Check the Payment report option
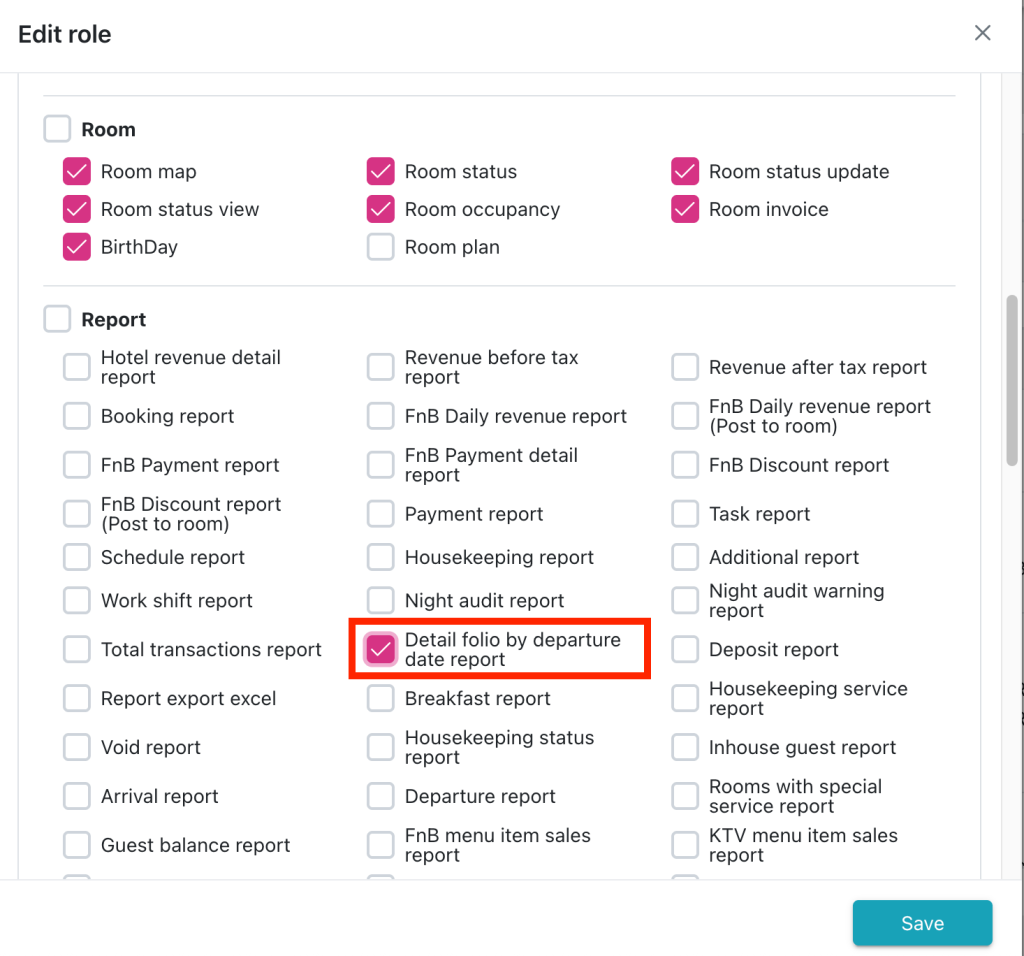This screenshot has height=956, width=1024. 381,514
